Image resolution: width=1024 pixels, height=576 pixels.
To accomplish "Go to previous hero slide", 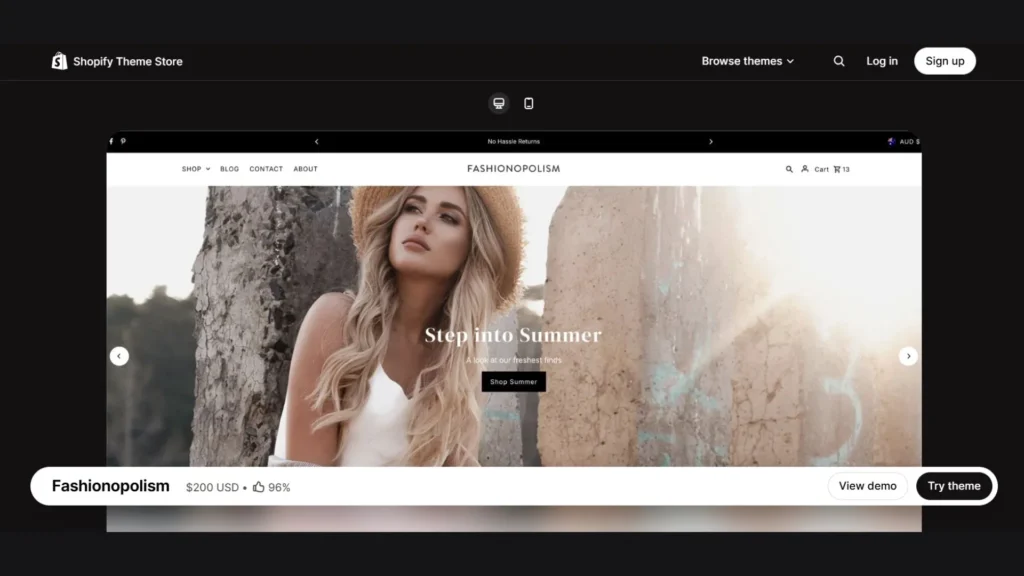I will point(120,356).
